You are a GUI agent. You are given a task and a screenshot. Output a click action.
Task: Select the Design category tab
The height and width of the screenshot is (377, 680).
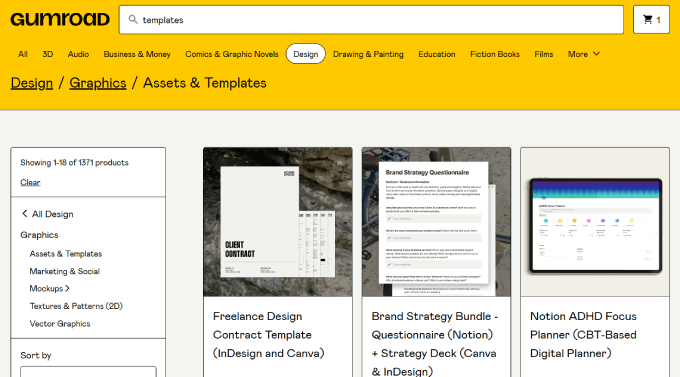[306, 54]
